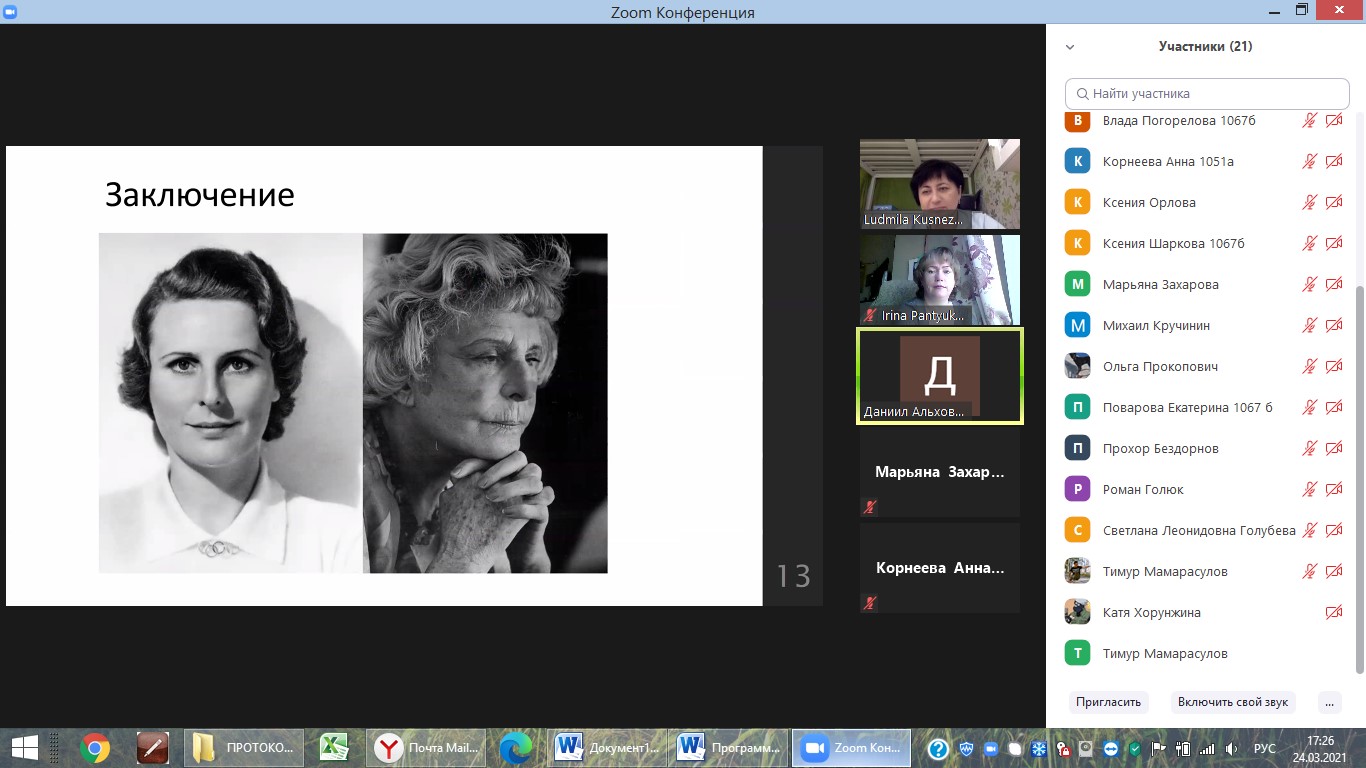Click camera-off icon in Марьяна Захарова list row
This screenshot has width=1366, height=768.
1334,285
